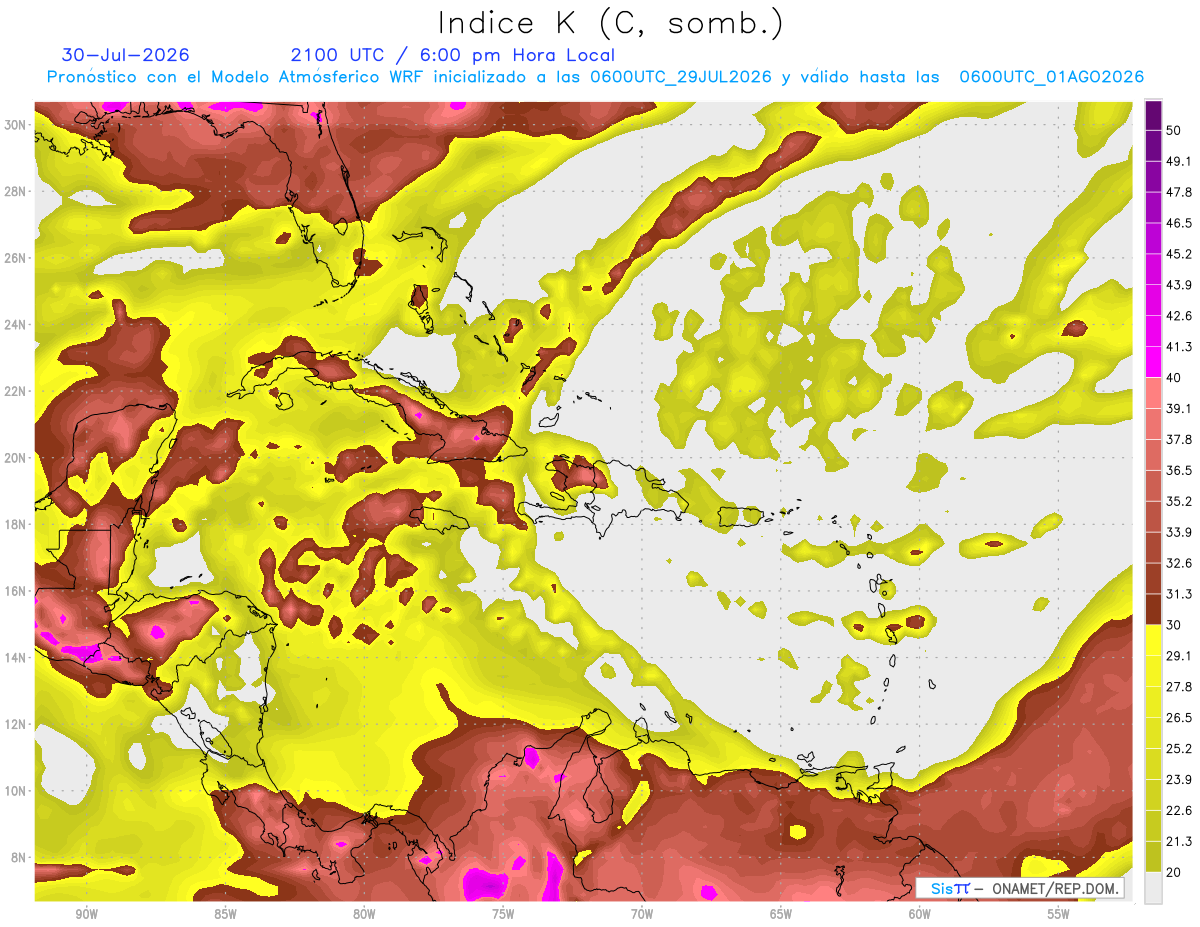Click the "10N" latitude axis label

pyautogui.click(x=15, y=791)
